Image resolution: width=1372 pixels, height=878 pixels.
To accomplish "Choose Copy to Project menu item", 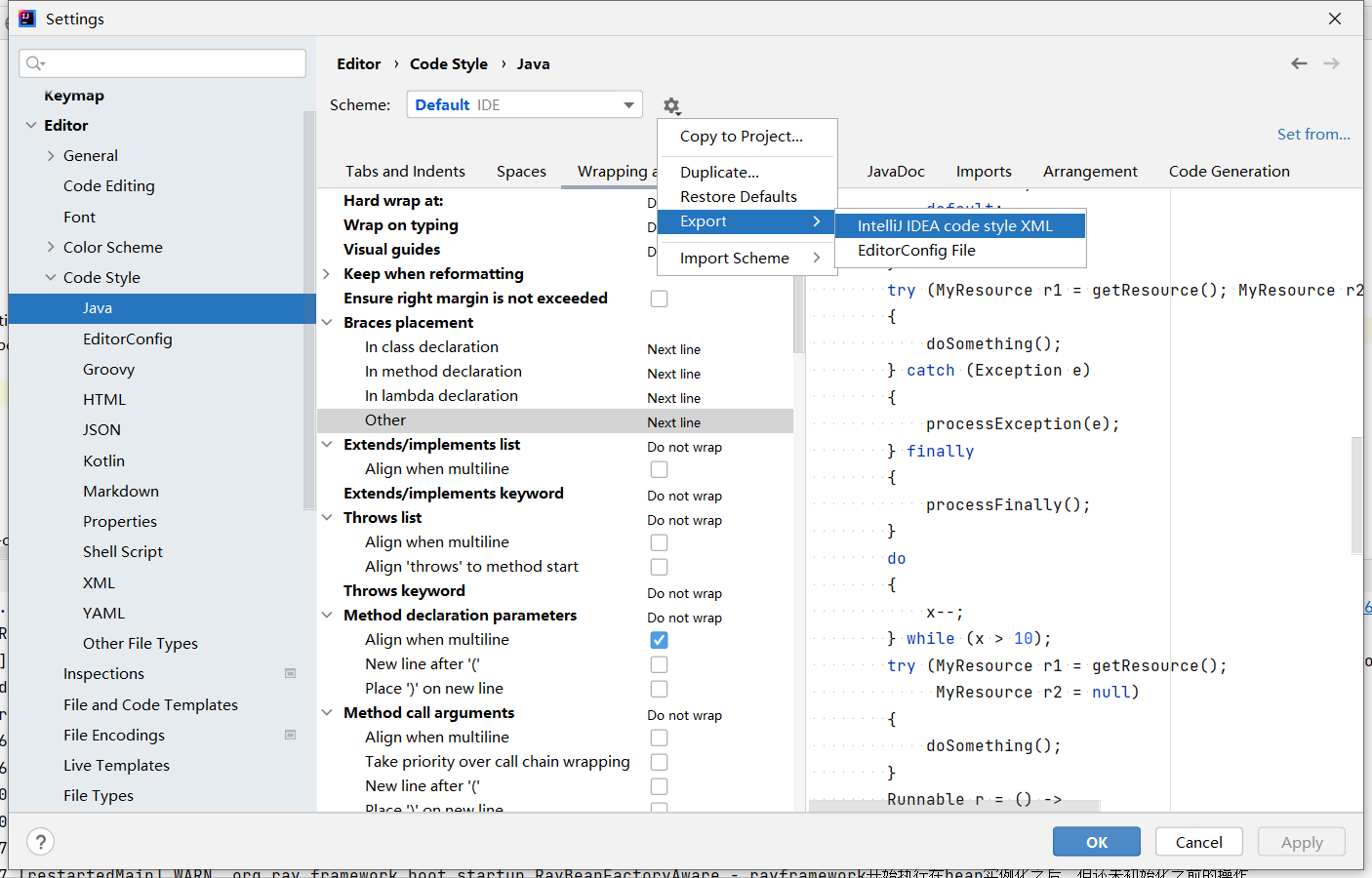I will coord(747,137).
